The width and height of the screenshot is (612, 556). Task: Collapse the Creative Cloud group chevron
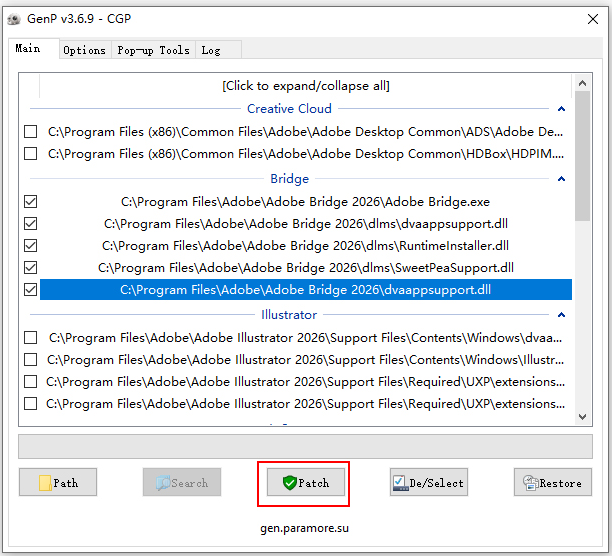point(561,109)
